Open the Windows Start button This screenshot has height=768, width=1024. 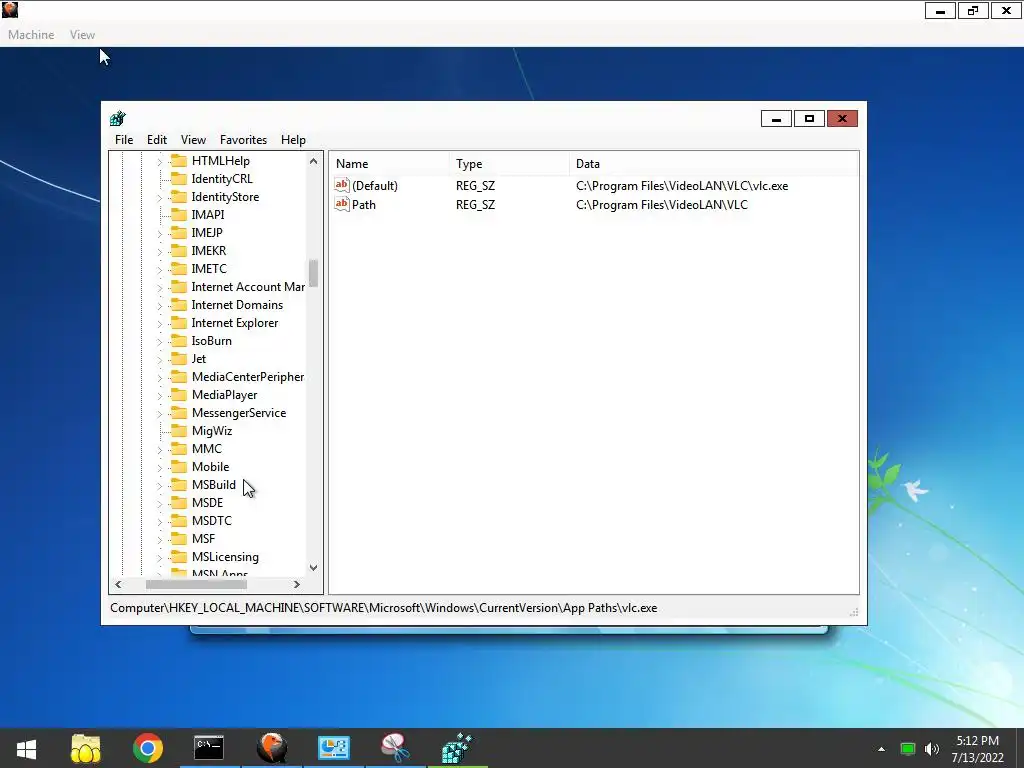click(x=26, y=748)
